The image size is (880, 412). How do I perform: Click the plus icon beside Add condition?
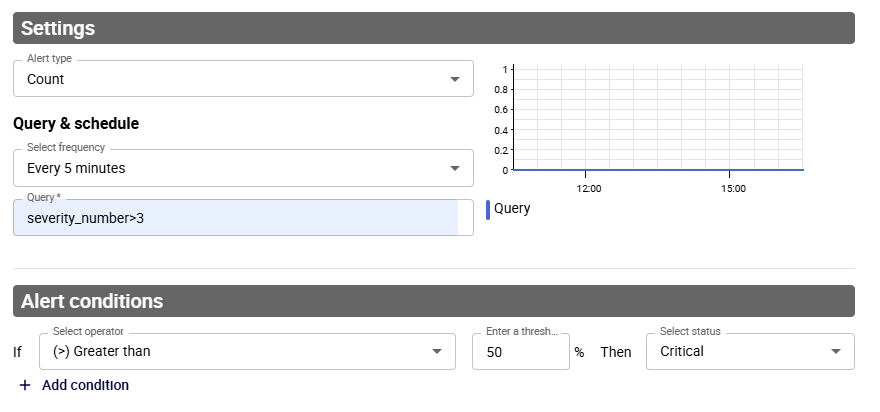25,385
